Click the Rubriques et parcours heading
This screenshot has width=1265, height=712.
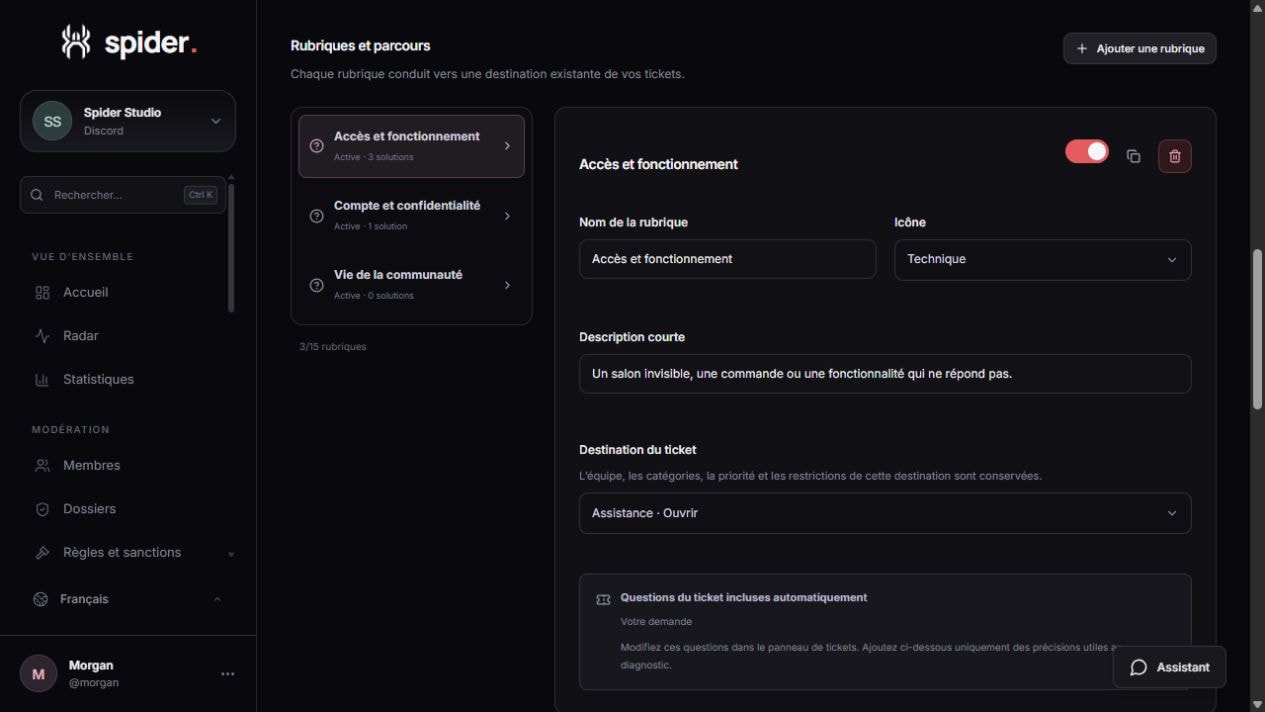(x=360, y=46)
